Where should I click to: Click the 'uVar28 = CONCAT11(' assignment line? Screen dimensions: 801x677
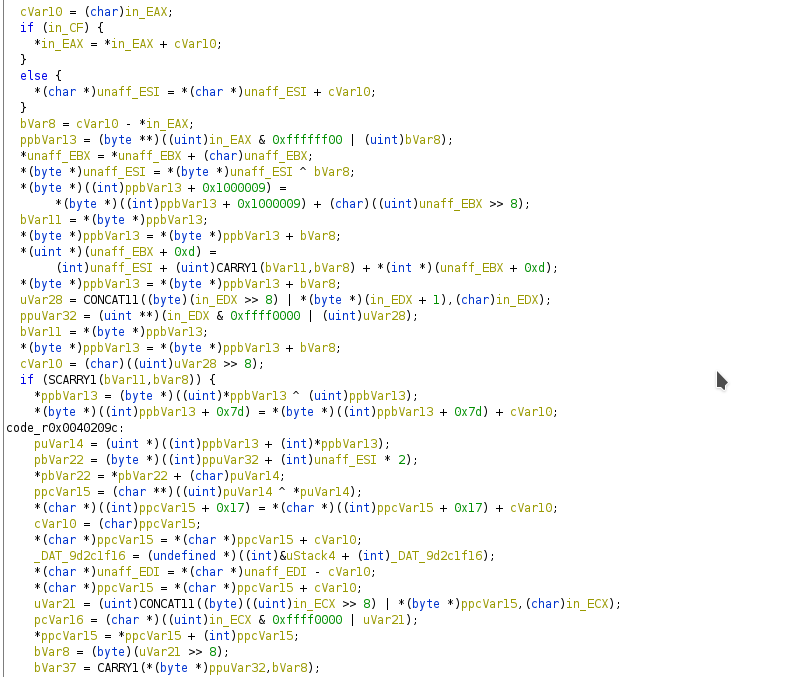click(x=286, y=300)
